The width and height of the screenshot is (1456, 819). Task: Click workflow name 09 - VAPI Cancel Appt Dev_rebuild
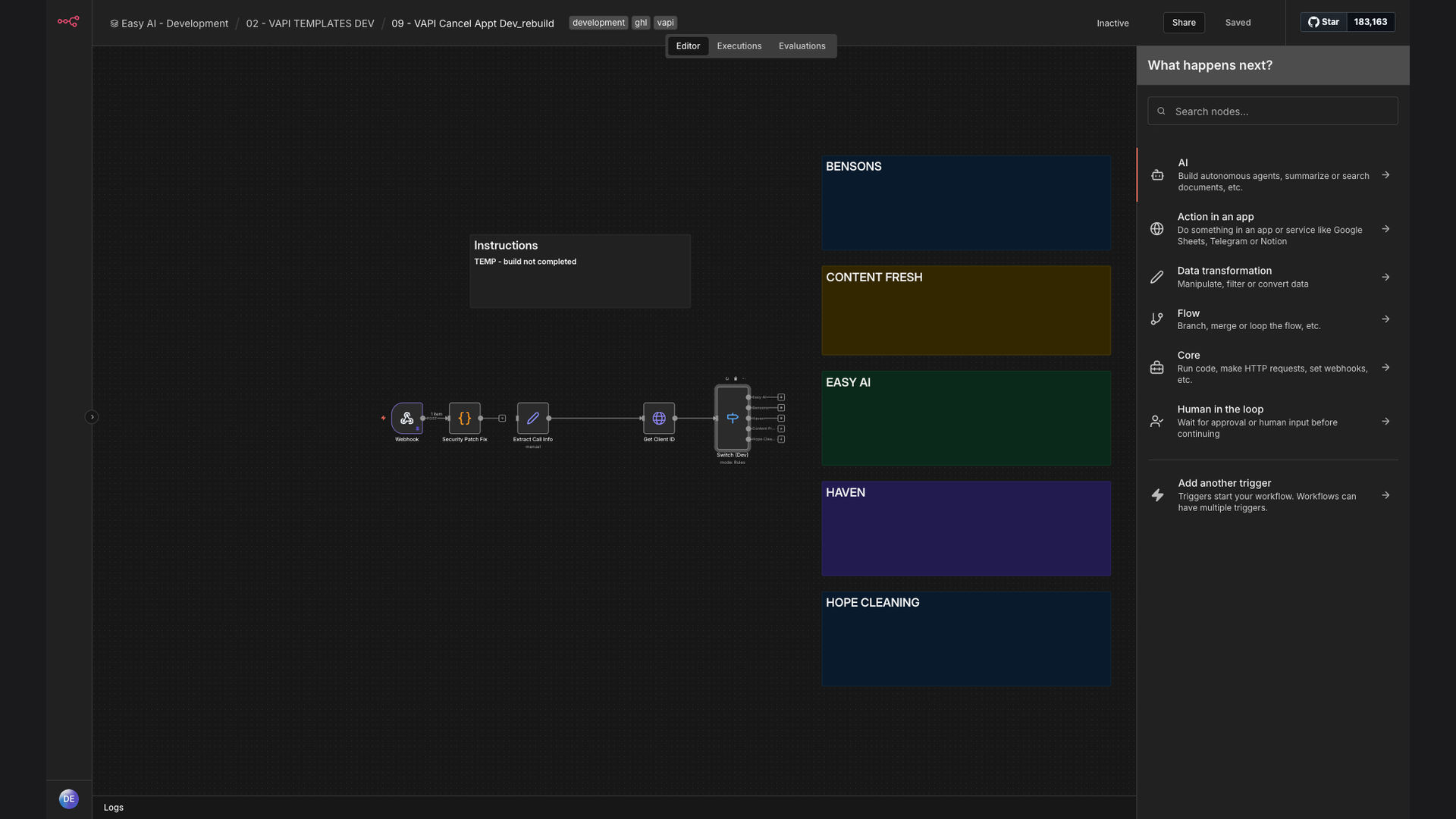tap(472, 24)
